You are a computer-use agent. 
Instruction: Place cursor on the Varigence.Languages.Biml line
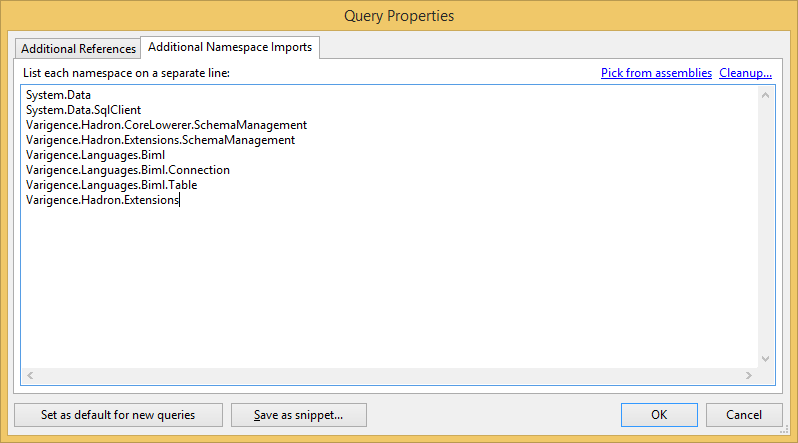(x=95, y=155)
